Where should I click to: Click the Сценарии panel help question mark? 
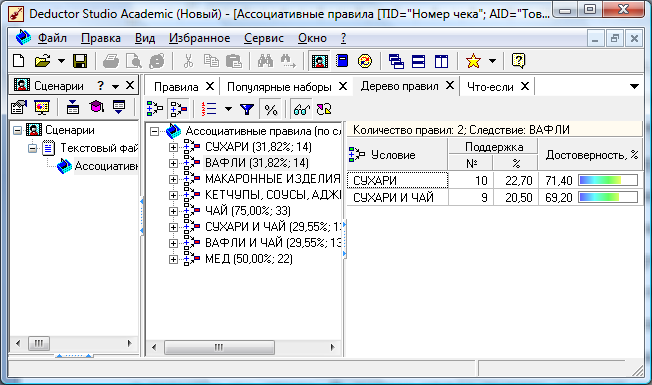(x=100, y=86)
